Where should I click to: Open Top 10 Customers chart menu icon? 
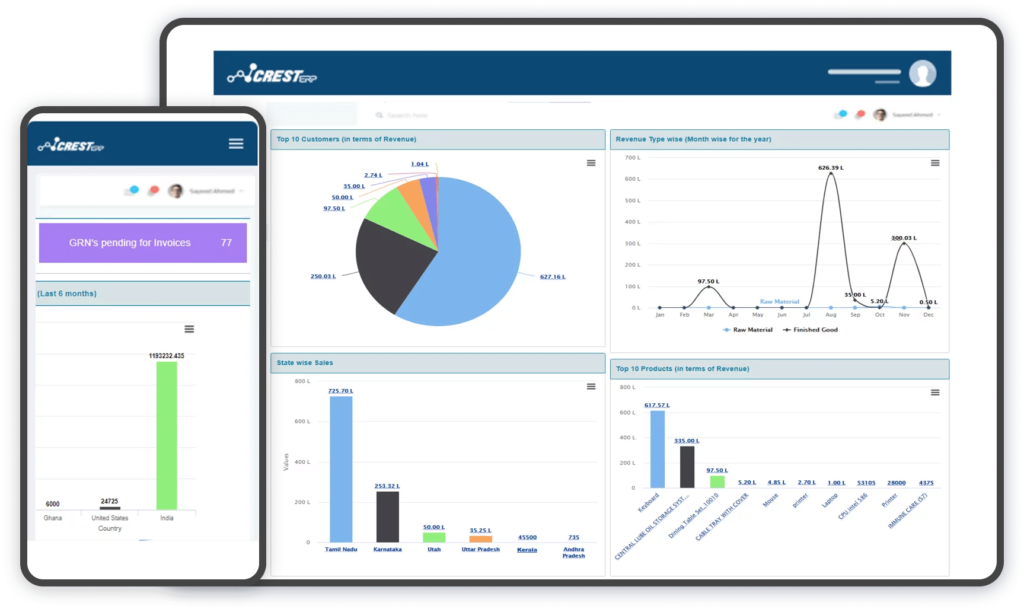591,163
